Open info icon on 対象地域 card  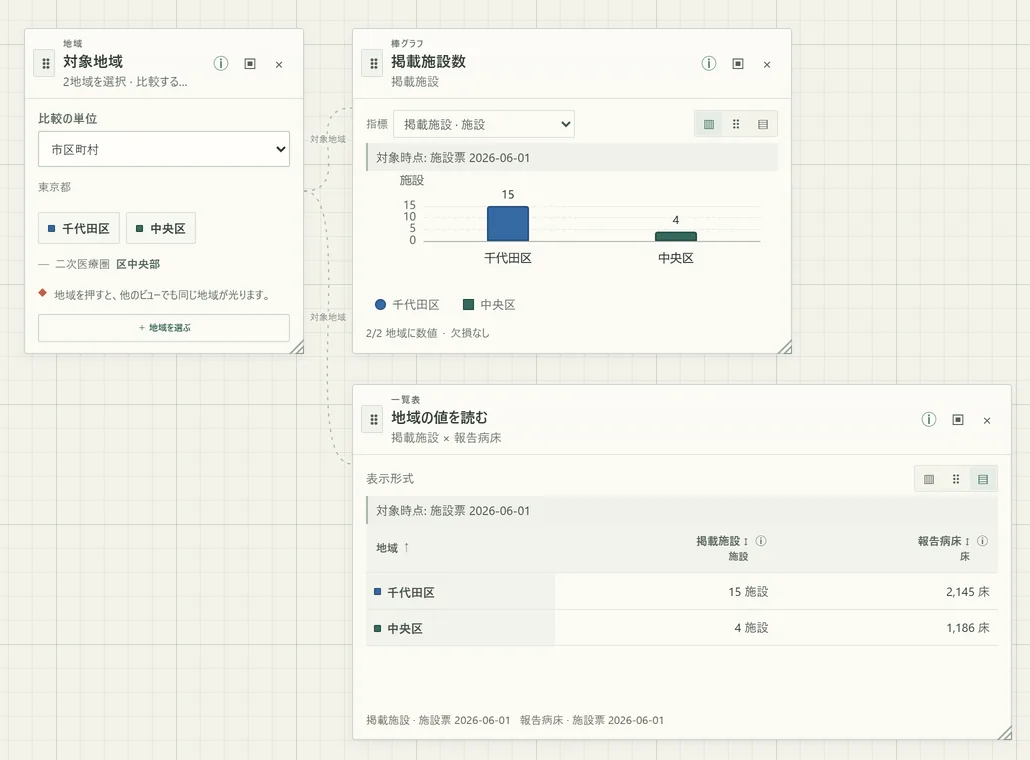tap(221, 64)
